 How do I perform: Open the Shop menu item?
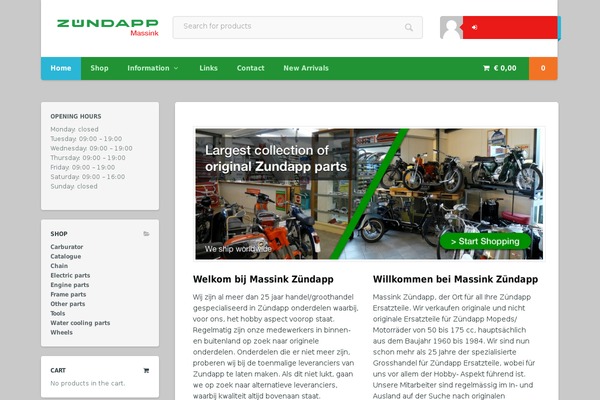click(99, 68)
